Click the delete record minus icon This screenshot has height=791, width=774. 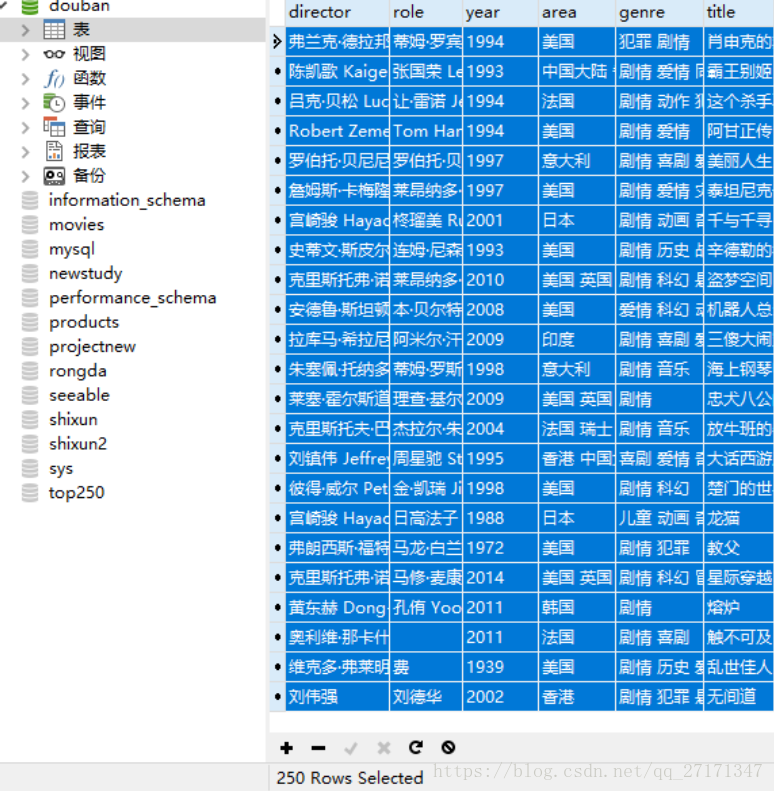point(318,748)
